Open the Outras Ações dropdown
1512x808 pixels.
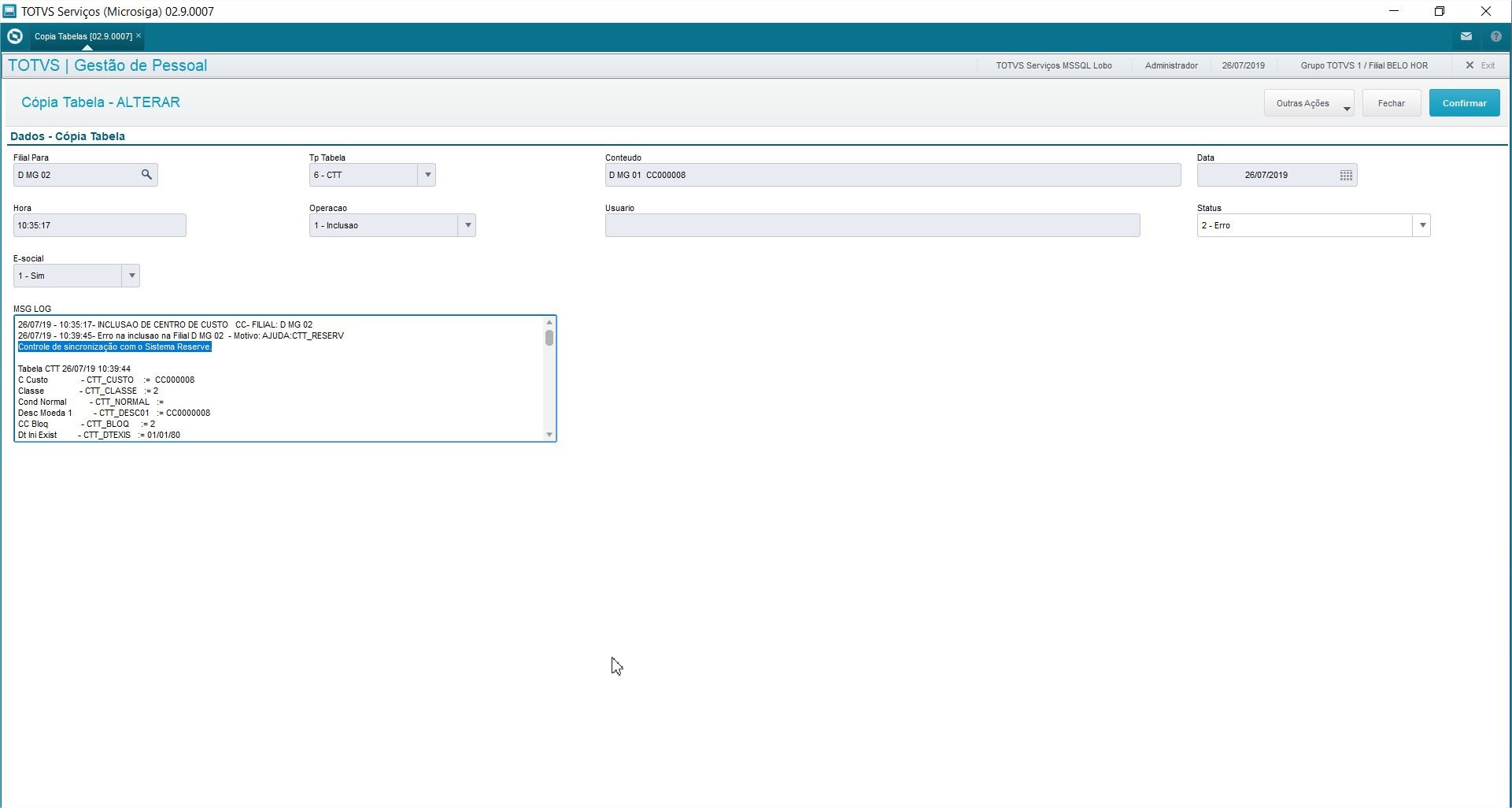coord(1310,103)
